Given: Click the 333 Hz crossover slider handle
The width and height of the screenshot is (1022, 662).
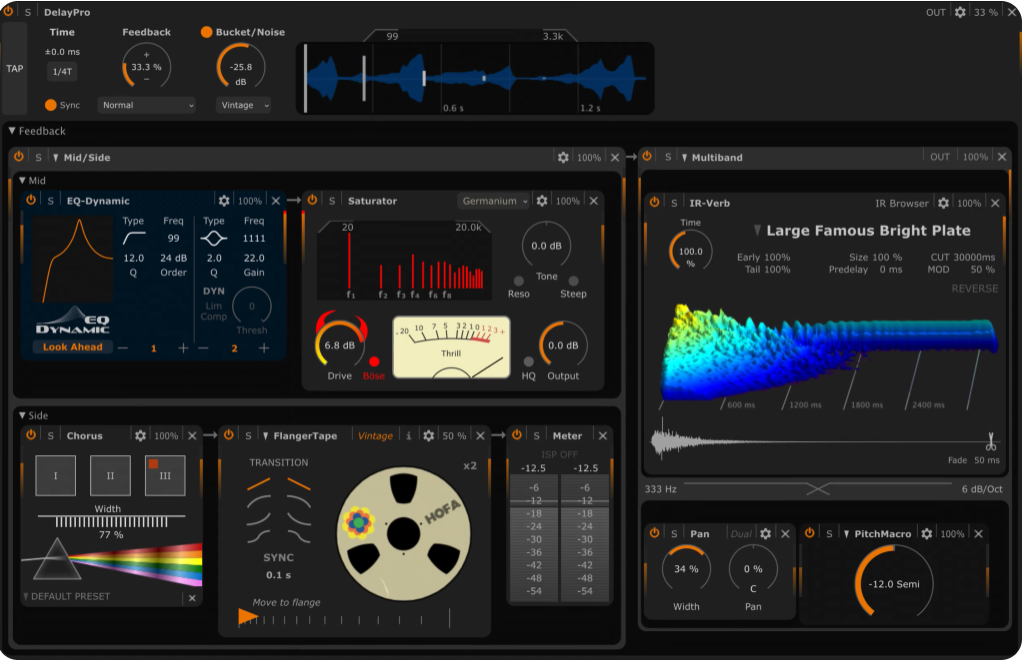Looking at the screenshot, I should click(817, 489).
